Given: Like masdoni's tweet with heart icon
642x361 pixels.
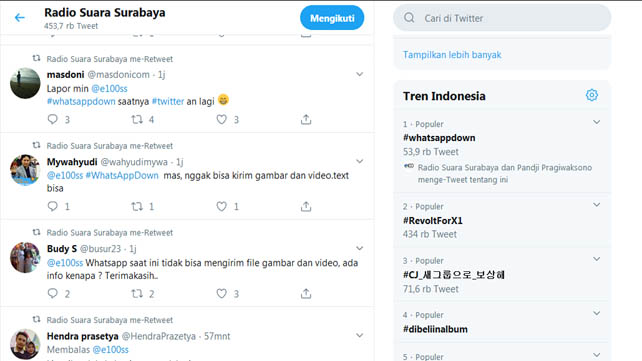Looking at the screenshot, I should click(222, 120).
